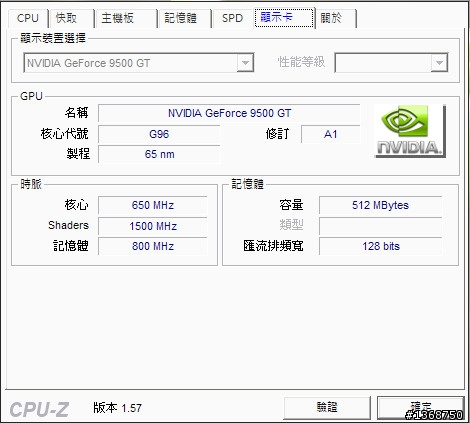Open the SPD tab
The image size is (470, 423).
233,18
